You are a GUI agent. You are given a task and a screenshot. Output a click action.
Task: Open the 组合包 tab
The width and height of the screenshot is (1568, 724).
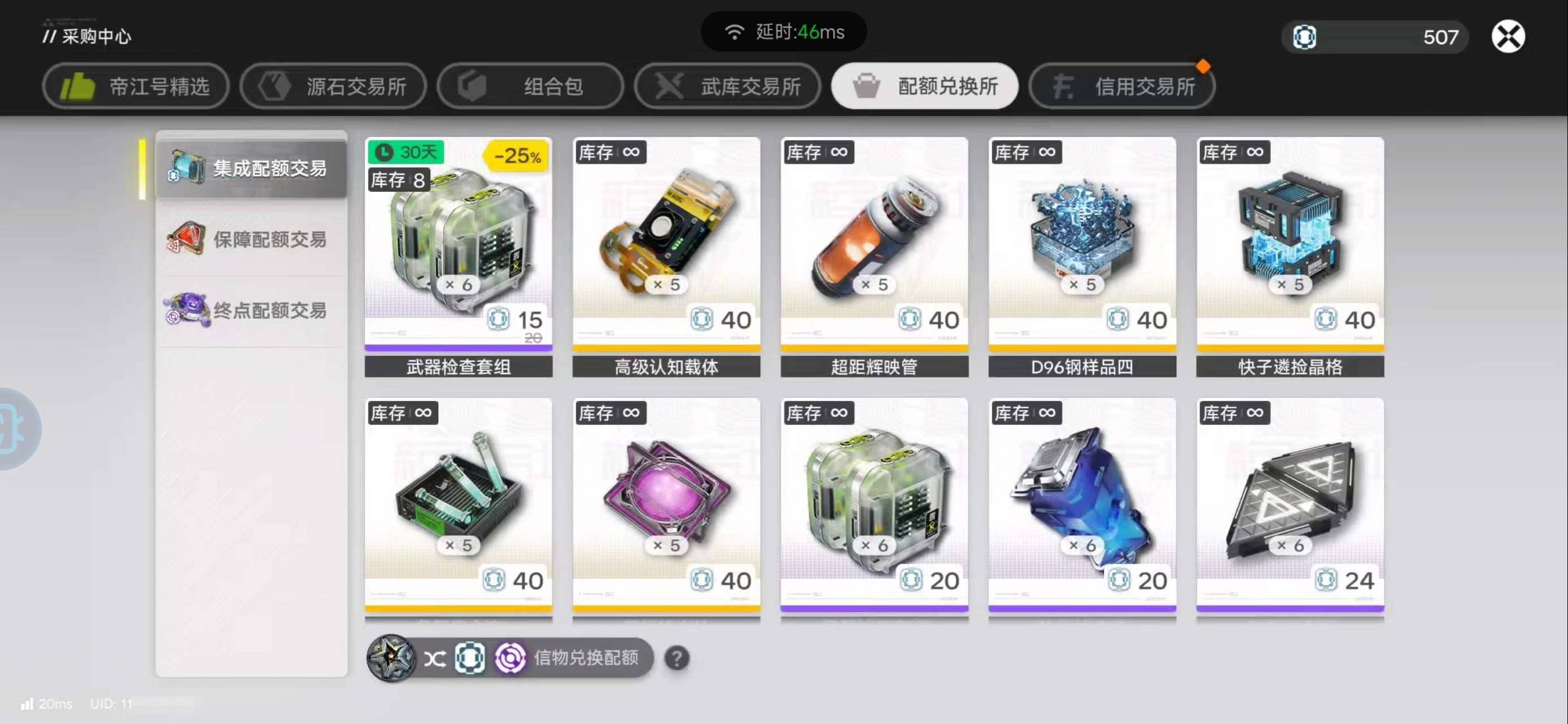pos(530,86)
